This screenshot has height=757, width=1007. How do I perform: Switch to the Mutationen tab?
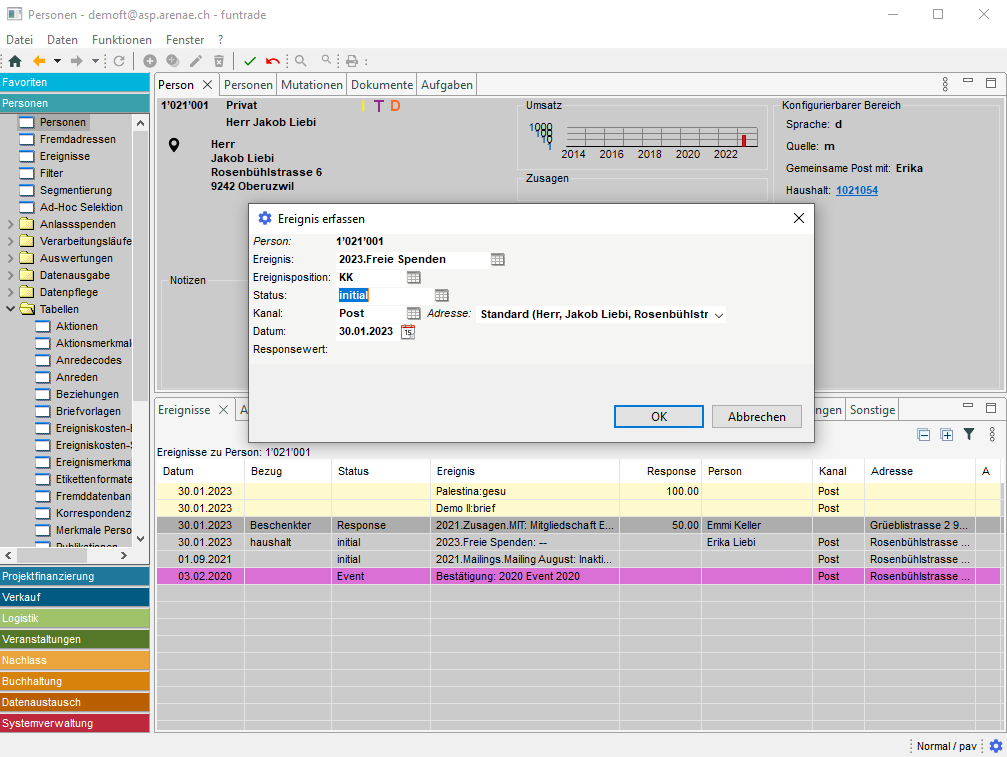click(311, 85)
